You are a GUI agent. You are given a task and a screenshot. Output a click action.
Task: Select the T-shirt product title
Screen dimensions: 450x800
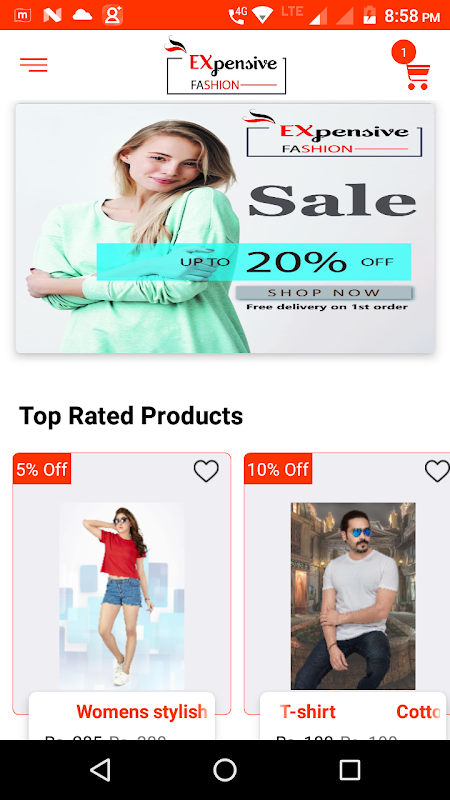tap(308, 711)
